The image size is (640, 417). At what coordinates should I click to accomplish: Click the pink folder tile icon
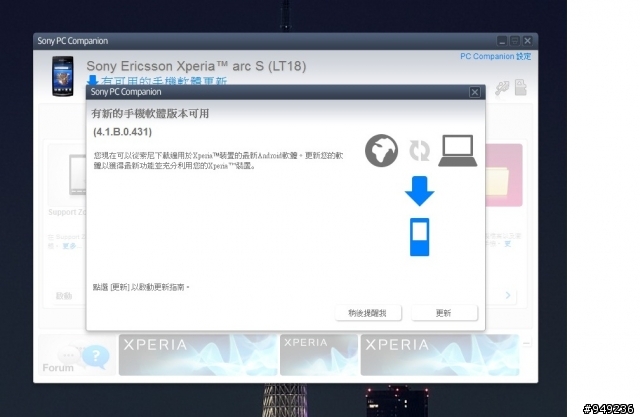504,175
